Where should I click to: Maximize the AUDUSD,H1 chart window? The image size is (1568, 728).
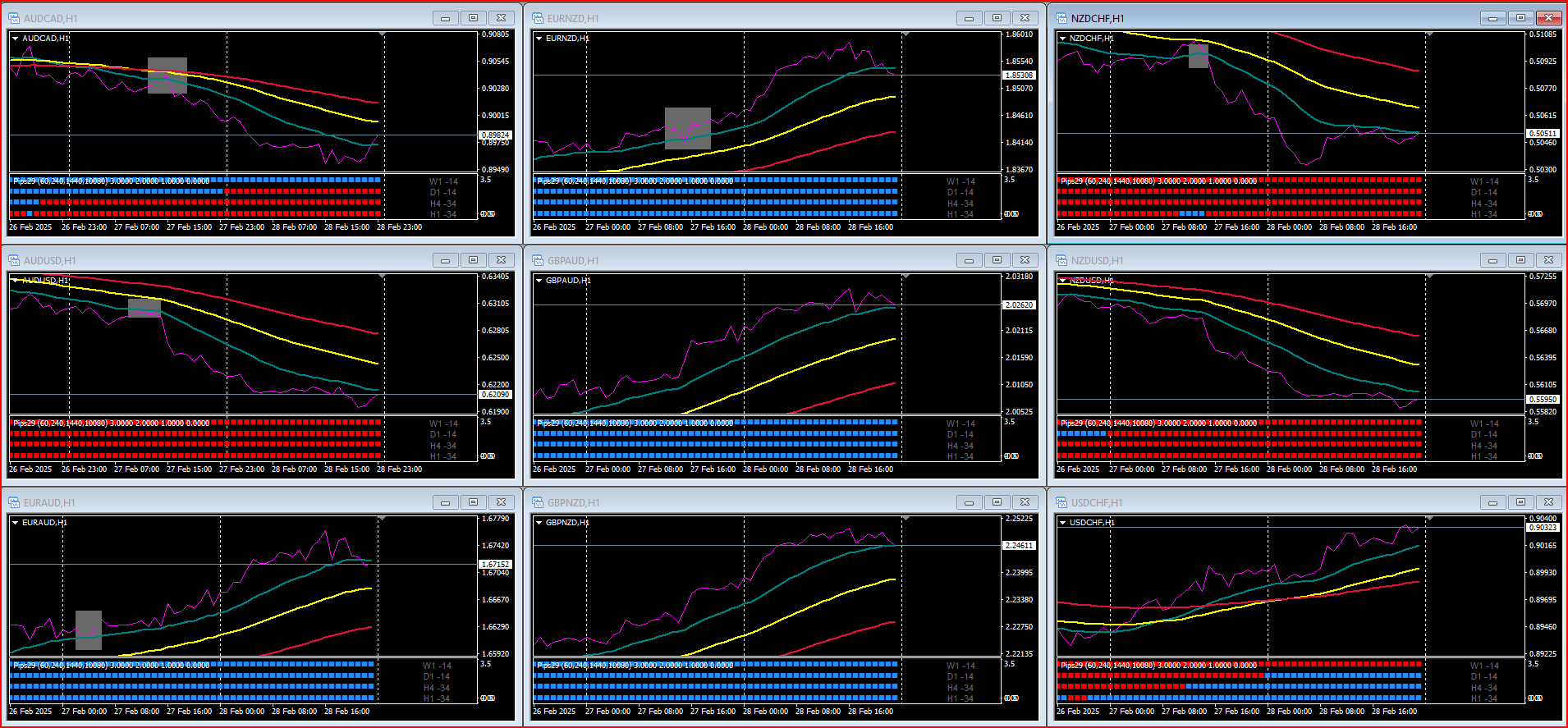pyautogui.click(x=473, y=260)
